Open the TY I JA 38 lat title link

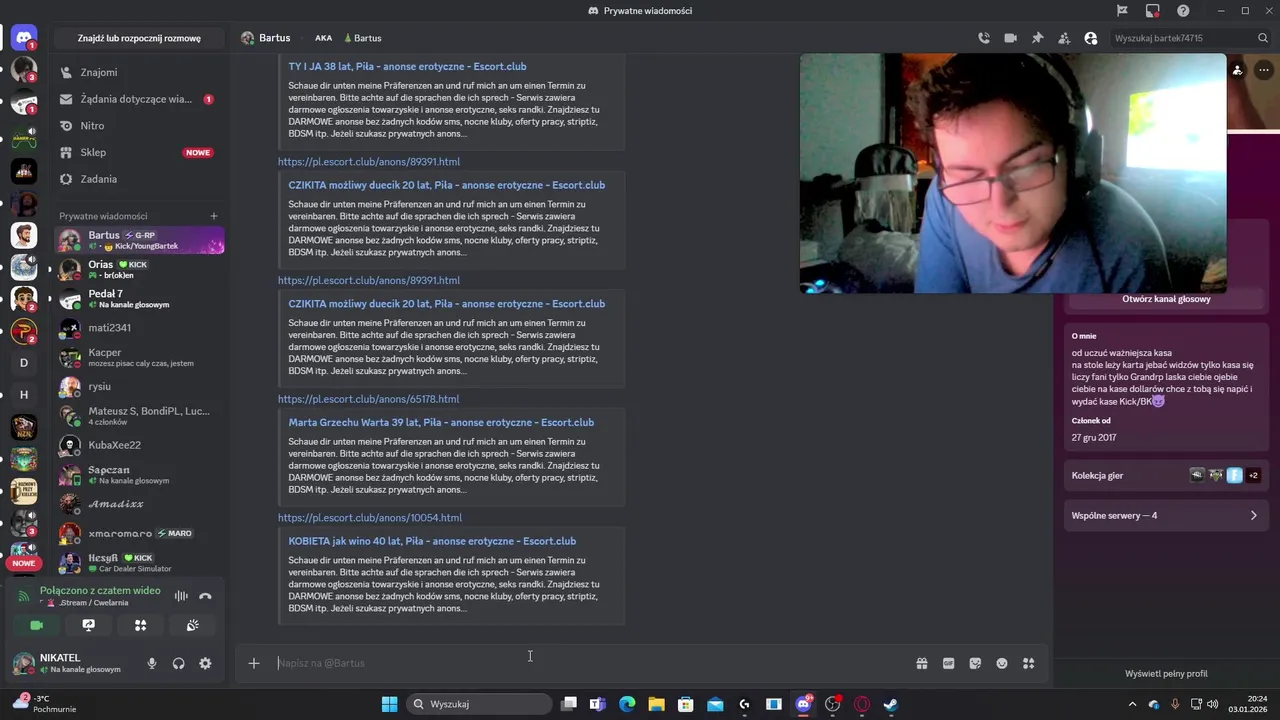tap(407, 67)
